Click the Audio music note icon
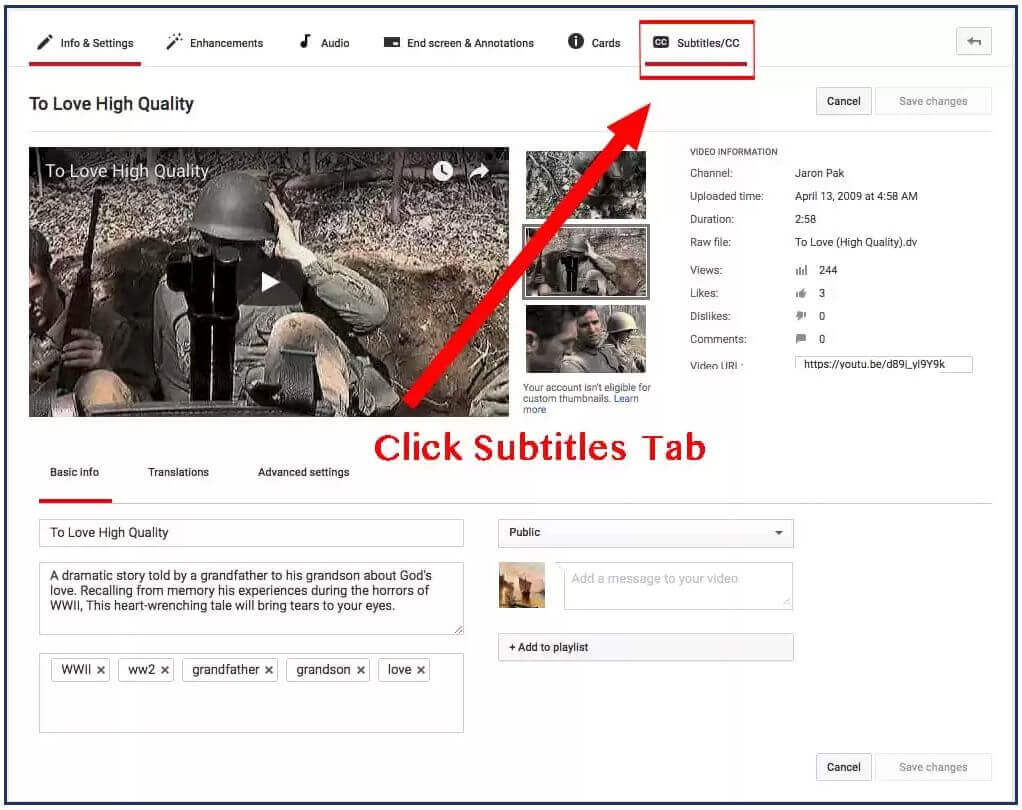 coord(308,42)
